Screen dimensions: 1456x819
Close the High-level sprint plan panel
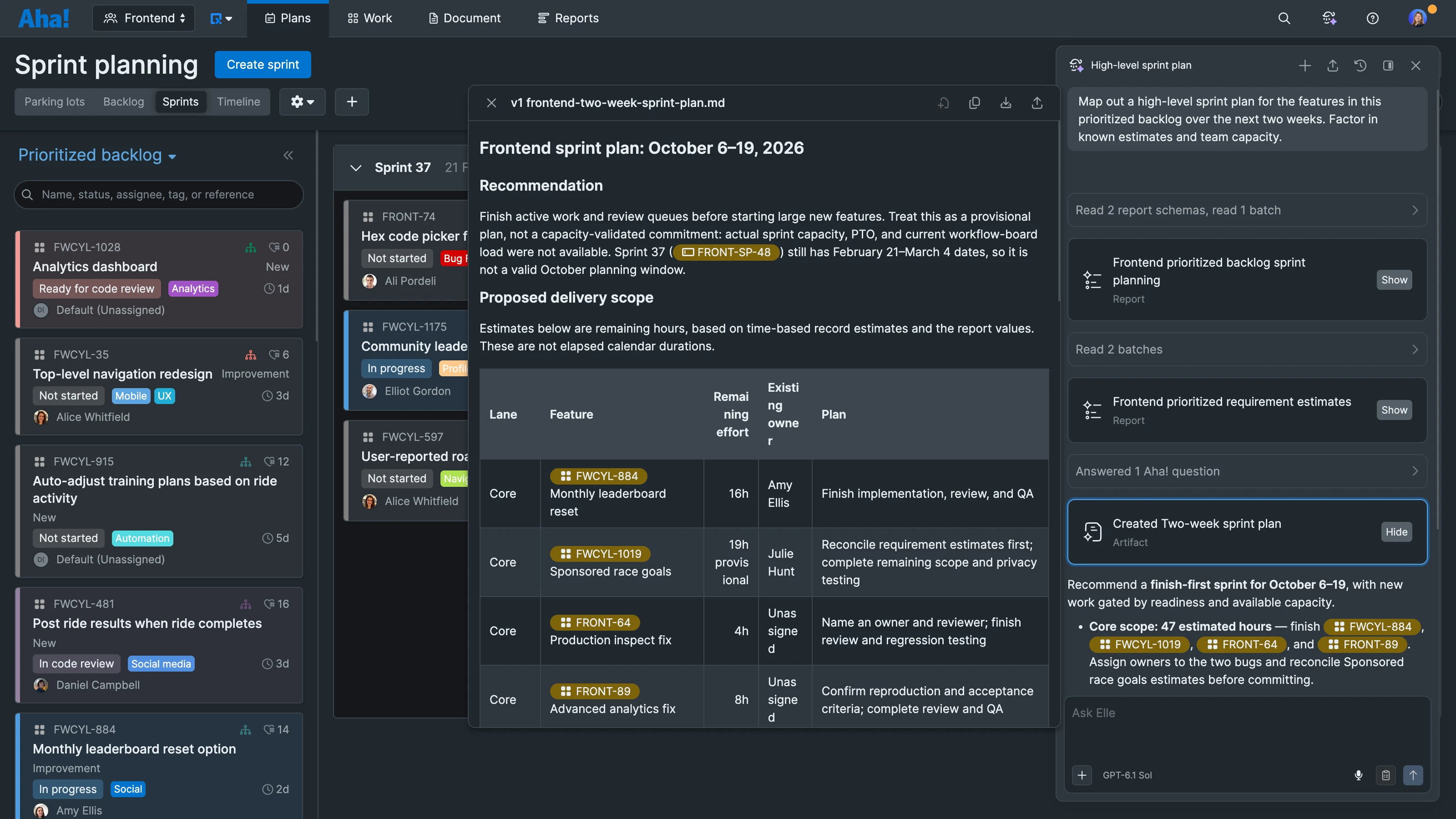click(x=1416, y=66)
